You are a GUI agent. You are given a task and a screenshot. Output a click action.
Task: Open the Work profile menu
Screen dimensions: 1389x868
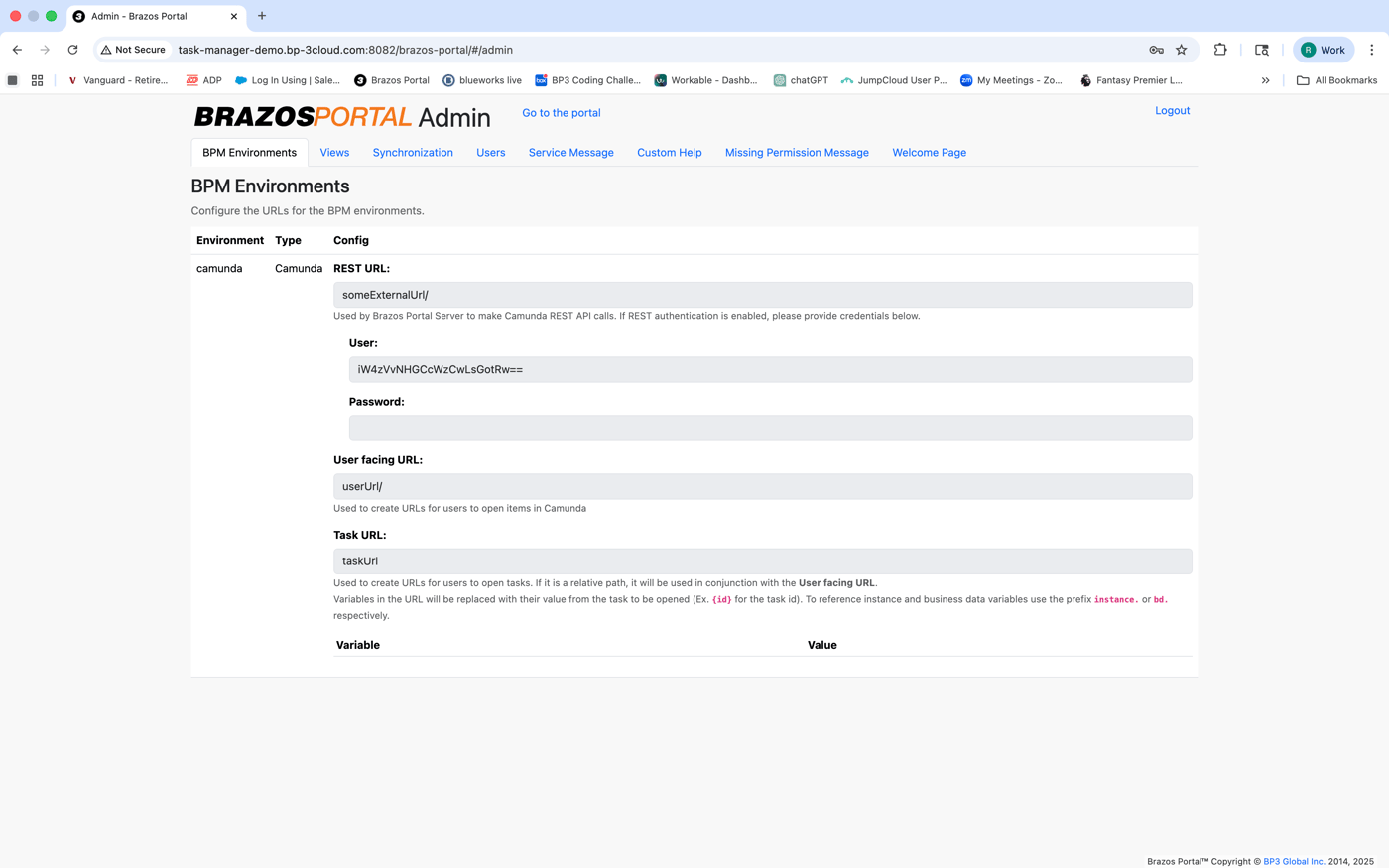click(1323, 49)
